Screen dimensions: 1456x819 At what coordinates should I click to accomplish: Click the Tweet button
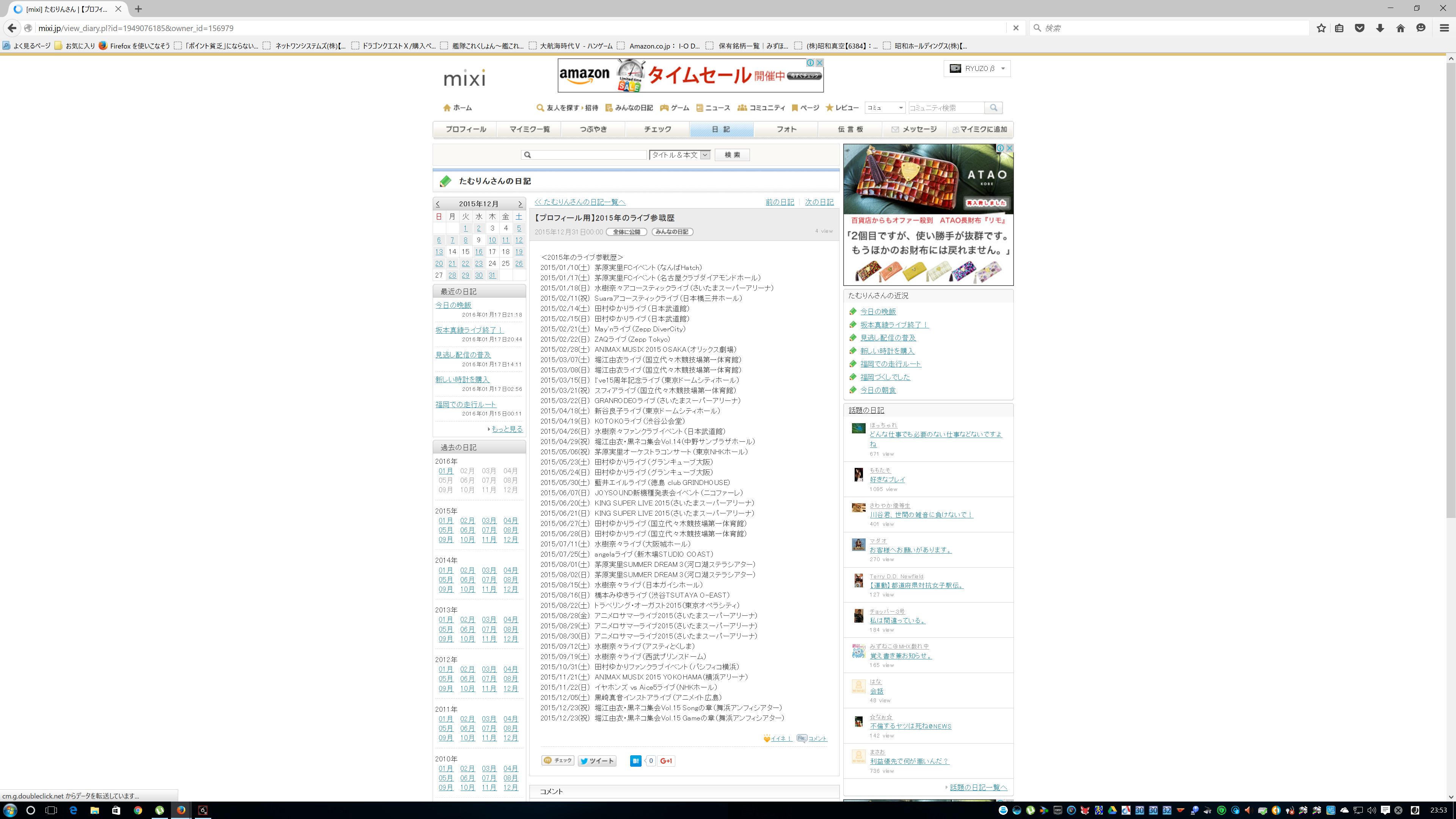point(597,761)
